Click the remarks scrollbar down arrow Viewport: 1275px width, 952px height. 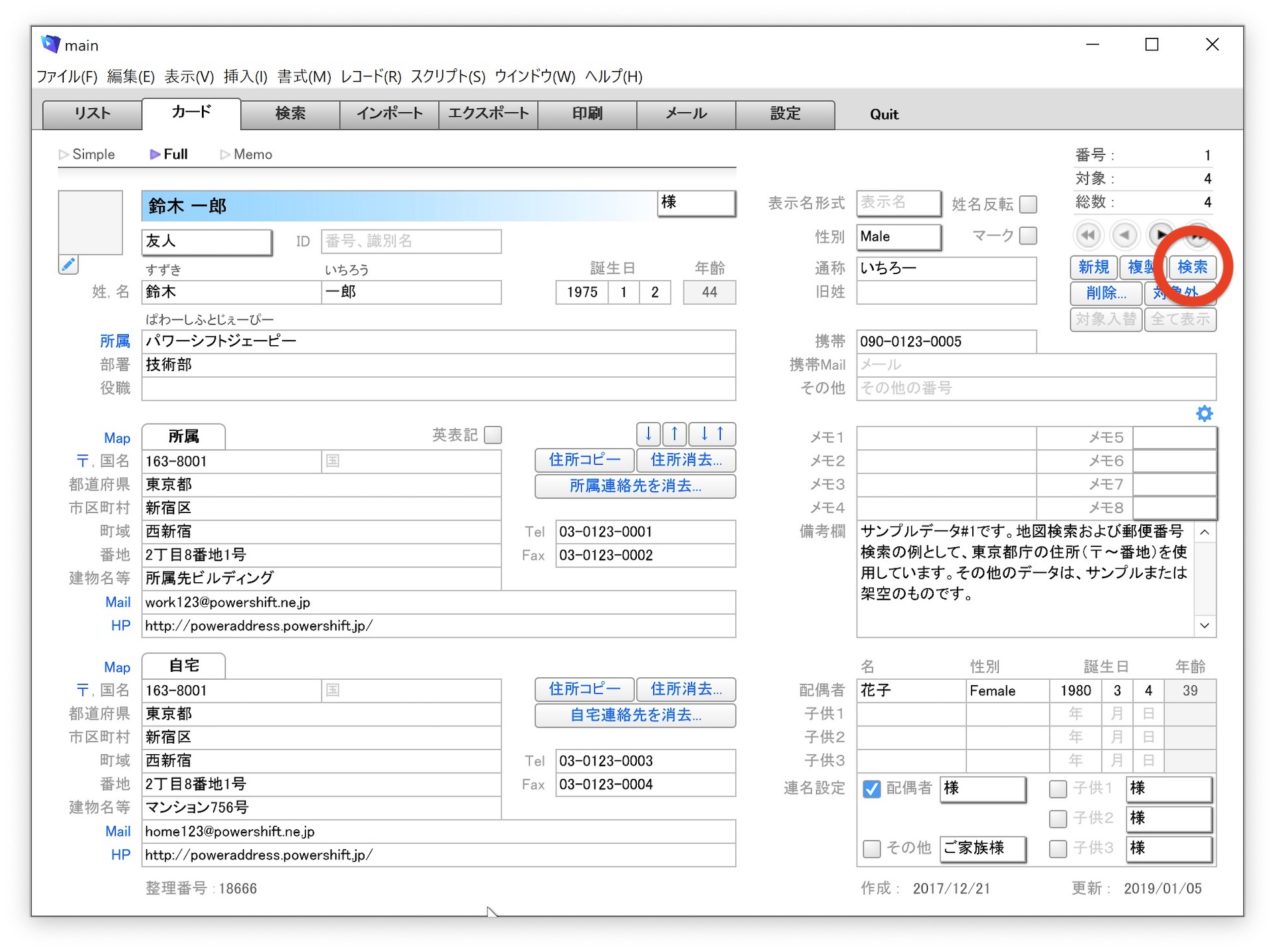[x=1205, y=625]
